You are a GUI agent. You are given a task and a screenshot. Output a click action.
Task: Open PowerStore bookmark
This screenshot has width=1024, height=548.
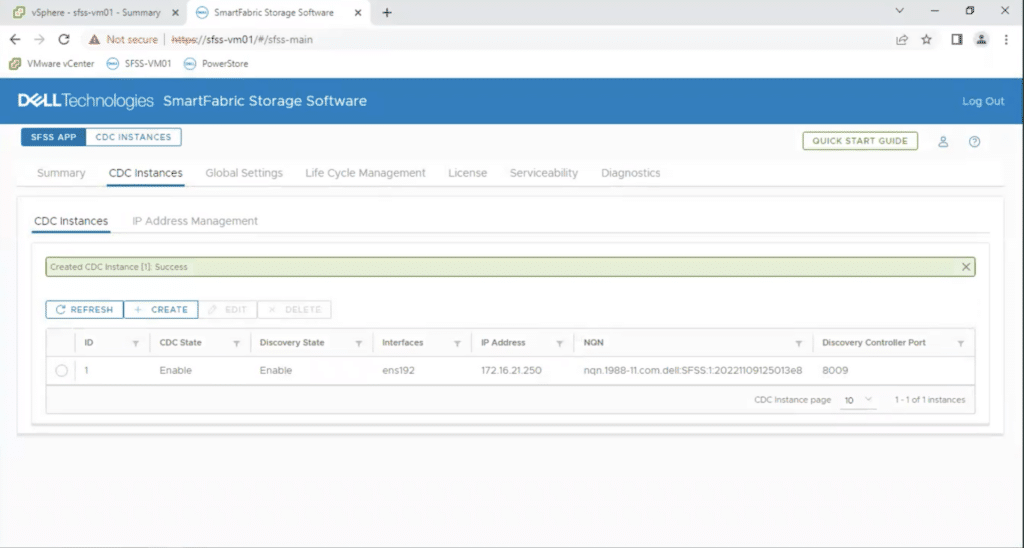pyautogui.click(x=216, y=63)
